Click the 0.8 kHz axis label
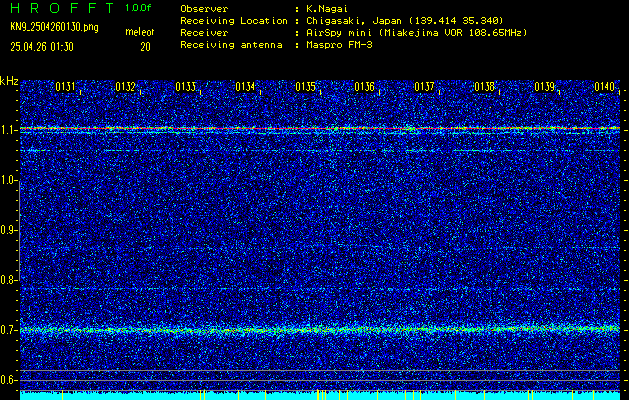 pos(8,280)
